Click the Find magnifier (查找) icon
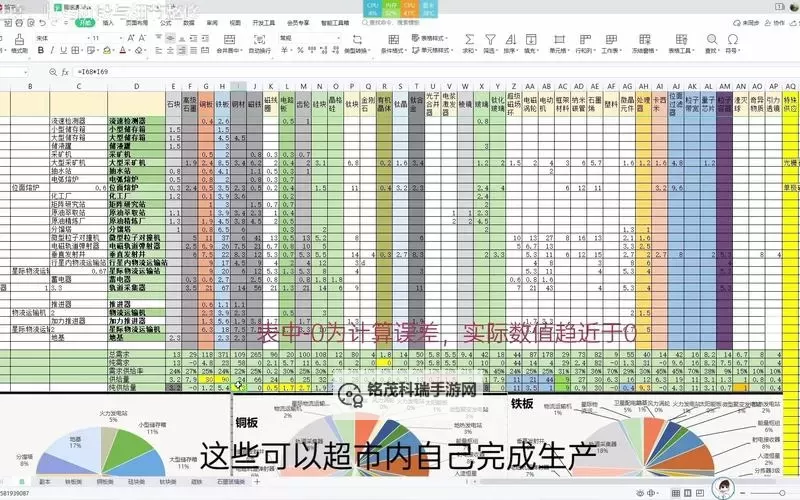The image size is (800, 500). point(712,39)
